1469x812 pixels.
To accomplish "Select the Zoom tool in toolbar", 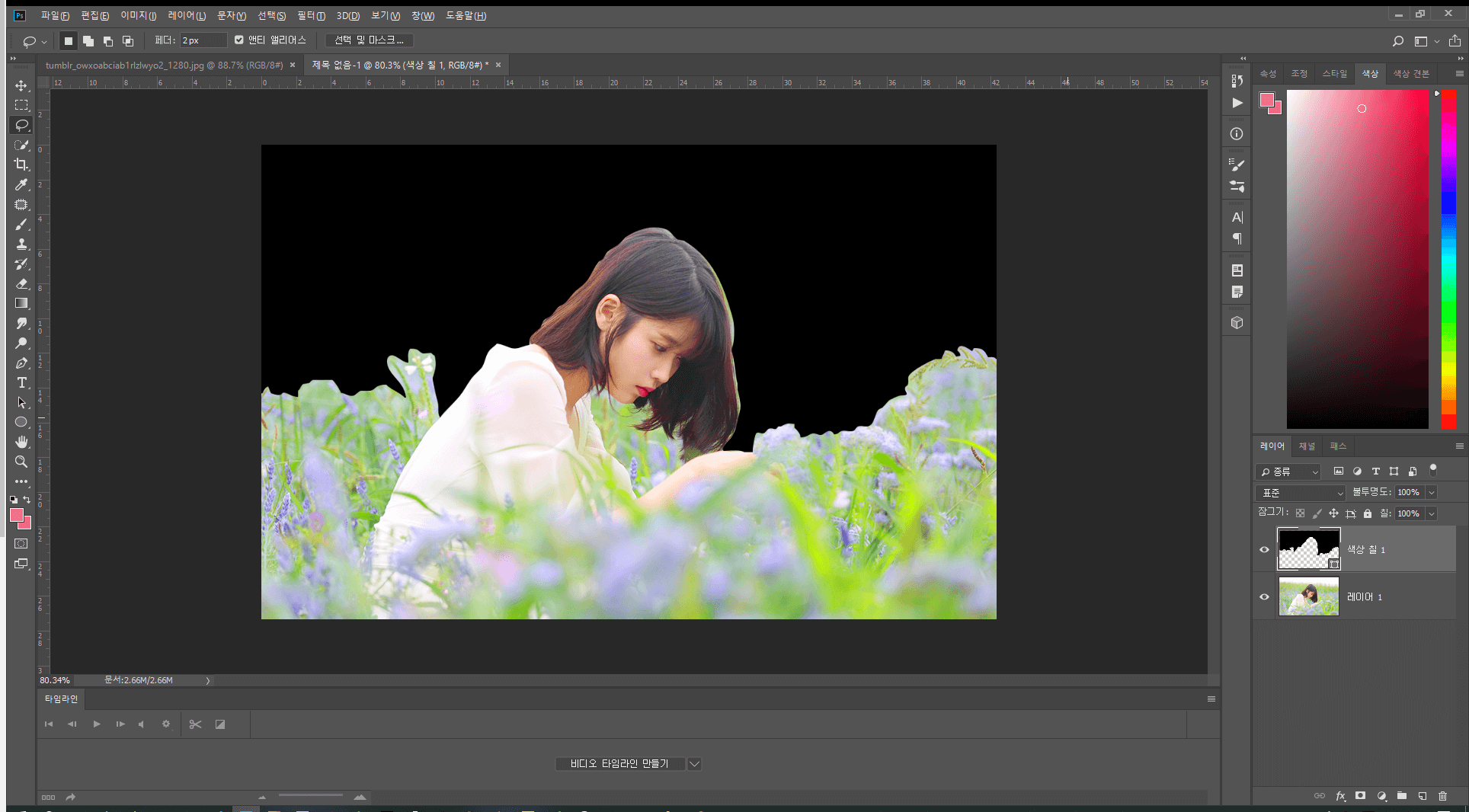I will (x=21, y=462).
